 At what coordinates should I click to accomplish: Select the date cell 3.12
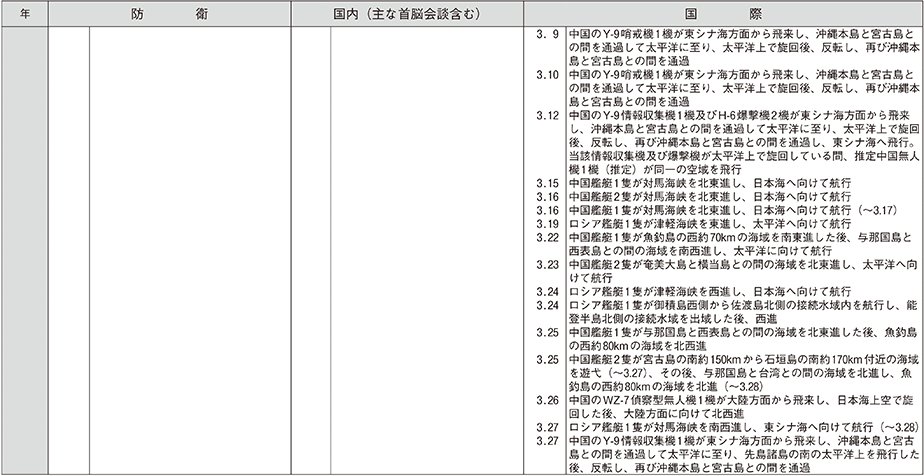tap(547, 115)
